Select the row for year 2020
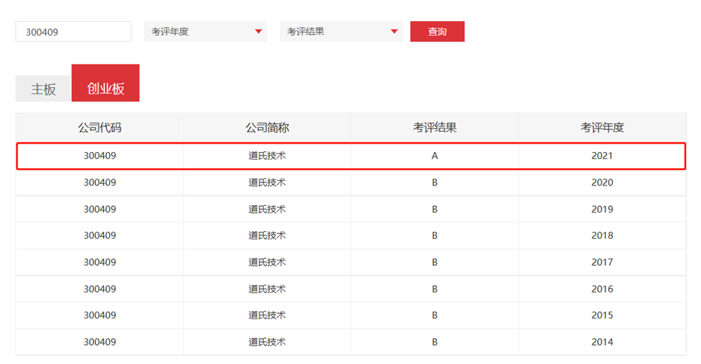Image resolution: width=701 pixels, height=364 pixels. pos(351,182)
